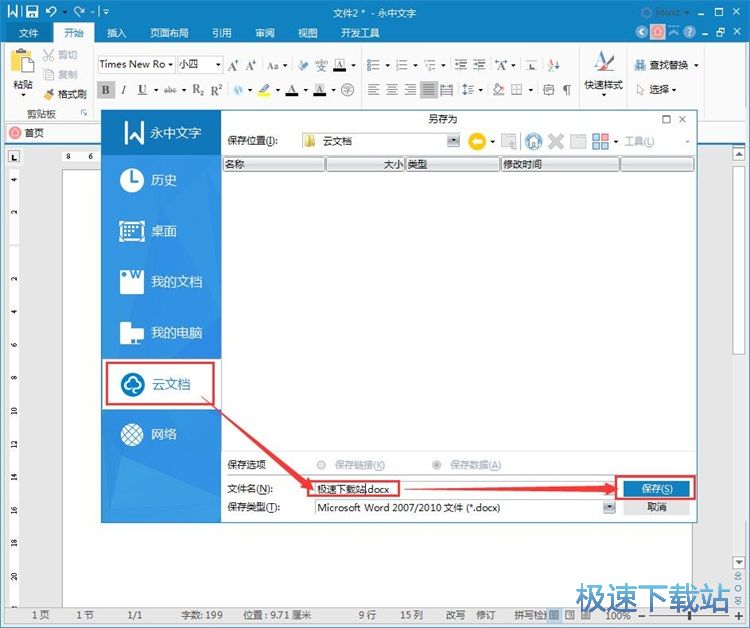Click the yellow Back arrow in dialog

pyautogui.click(x=477, y=141)
